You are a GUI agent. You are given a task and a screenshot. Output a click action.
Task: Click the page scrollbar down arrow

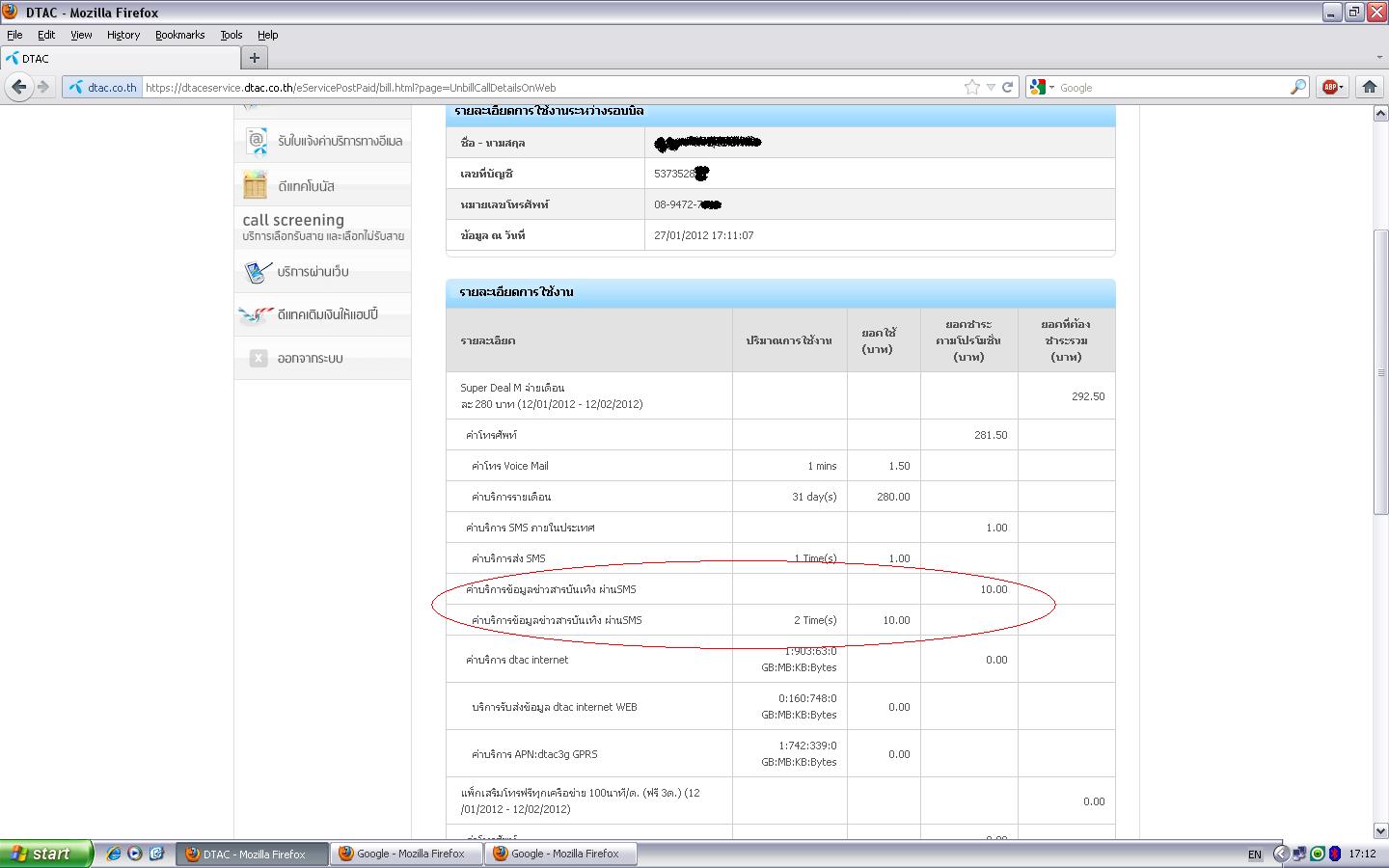point(1380,830)
